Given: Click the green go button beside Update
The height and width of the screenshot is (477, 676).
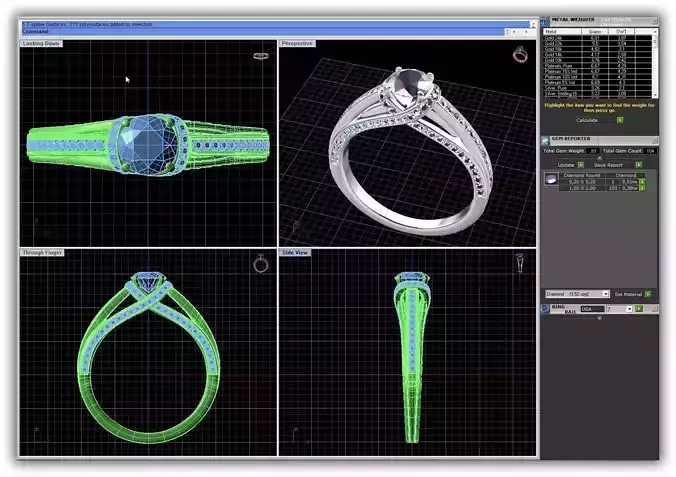Looking at the screenshot, I should click(581, 165).
